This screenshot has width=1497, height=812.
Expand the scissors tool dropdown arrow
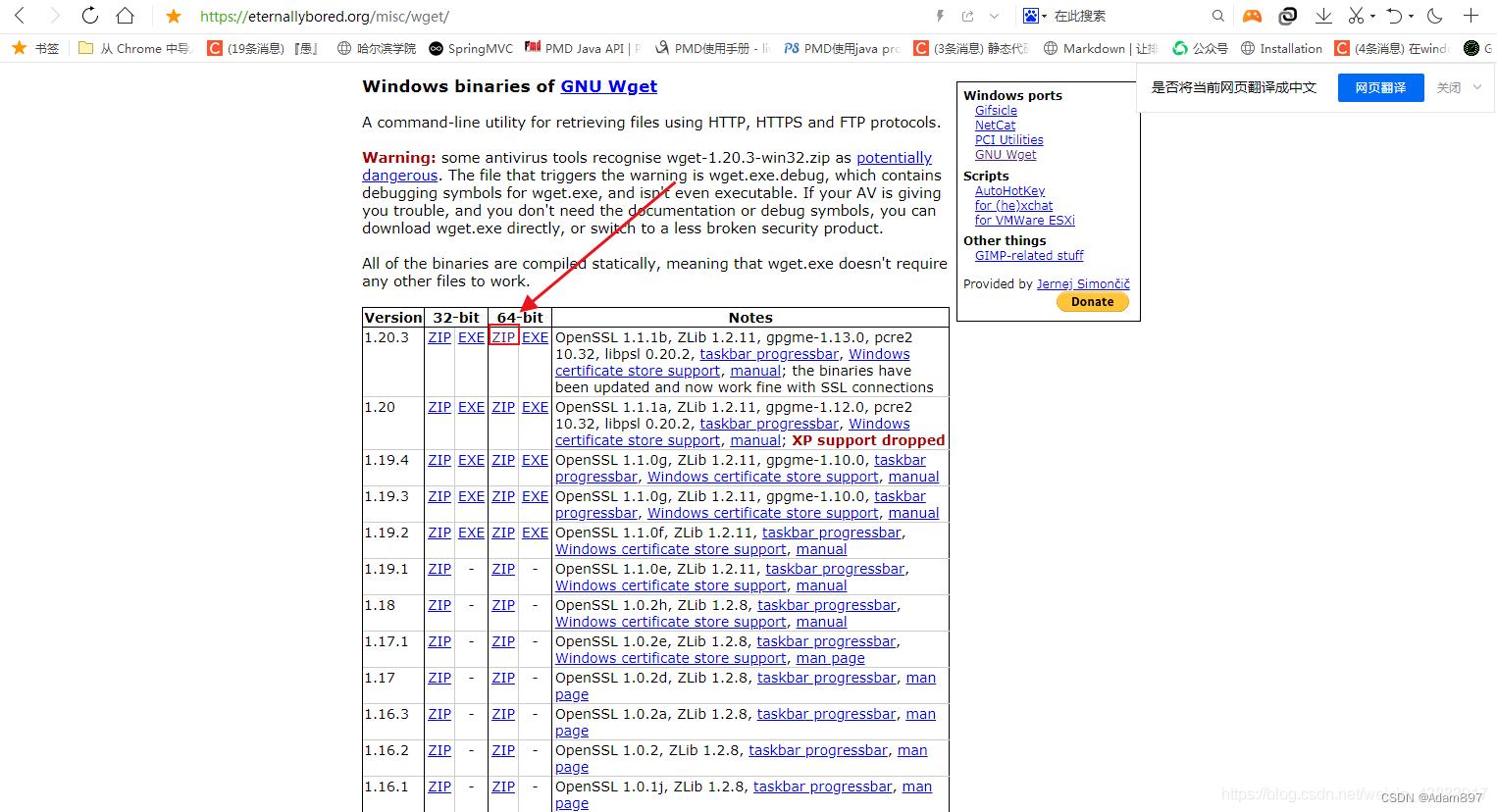pyautogui.click(x=1372, y=16)
